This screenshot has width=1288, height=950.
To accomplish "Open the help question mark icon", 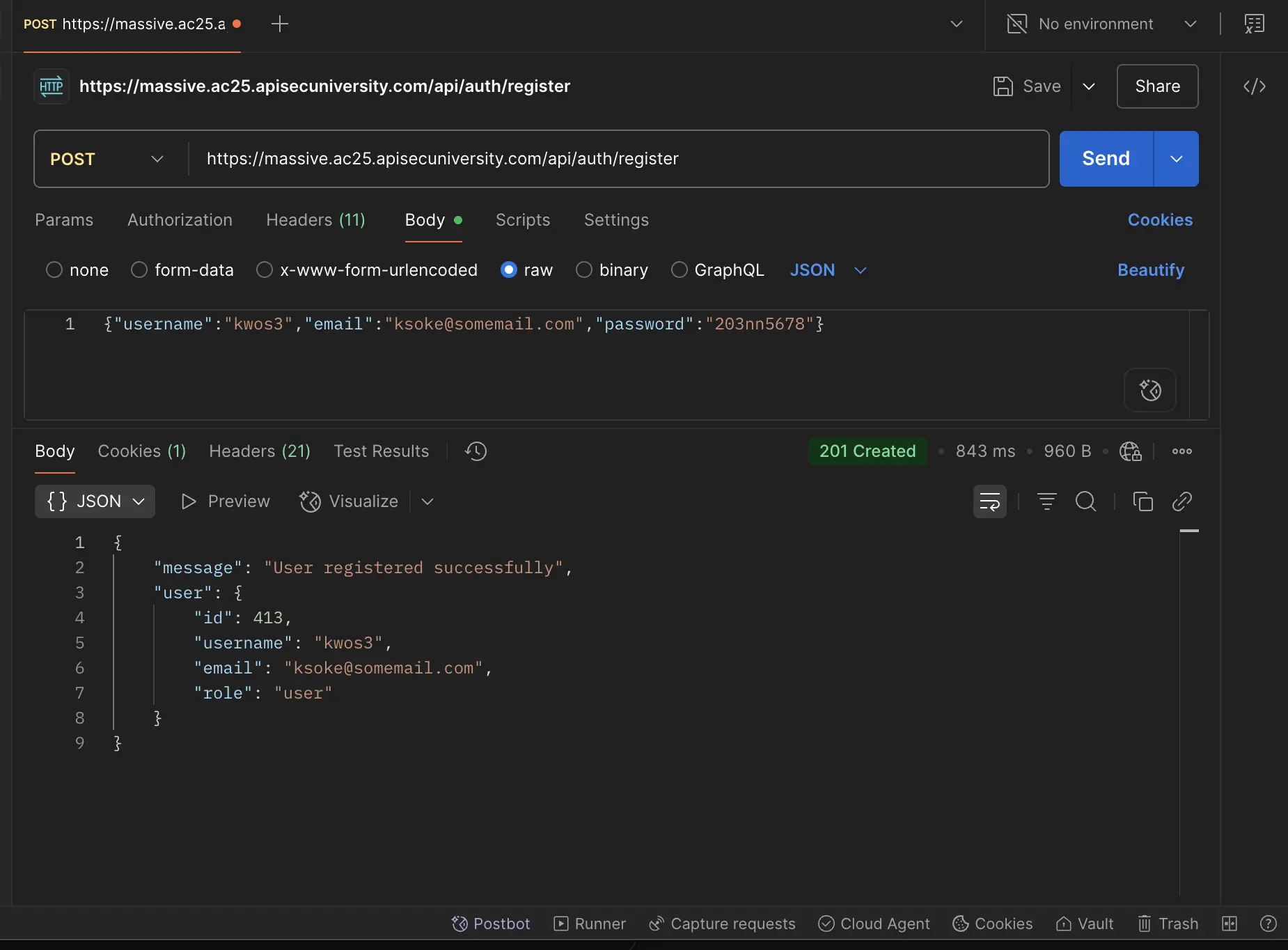I will click(1269, 924).
